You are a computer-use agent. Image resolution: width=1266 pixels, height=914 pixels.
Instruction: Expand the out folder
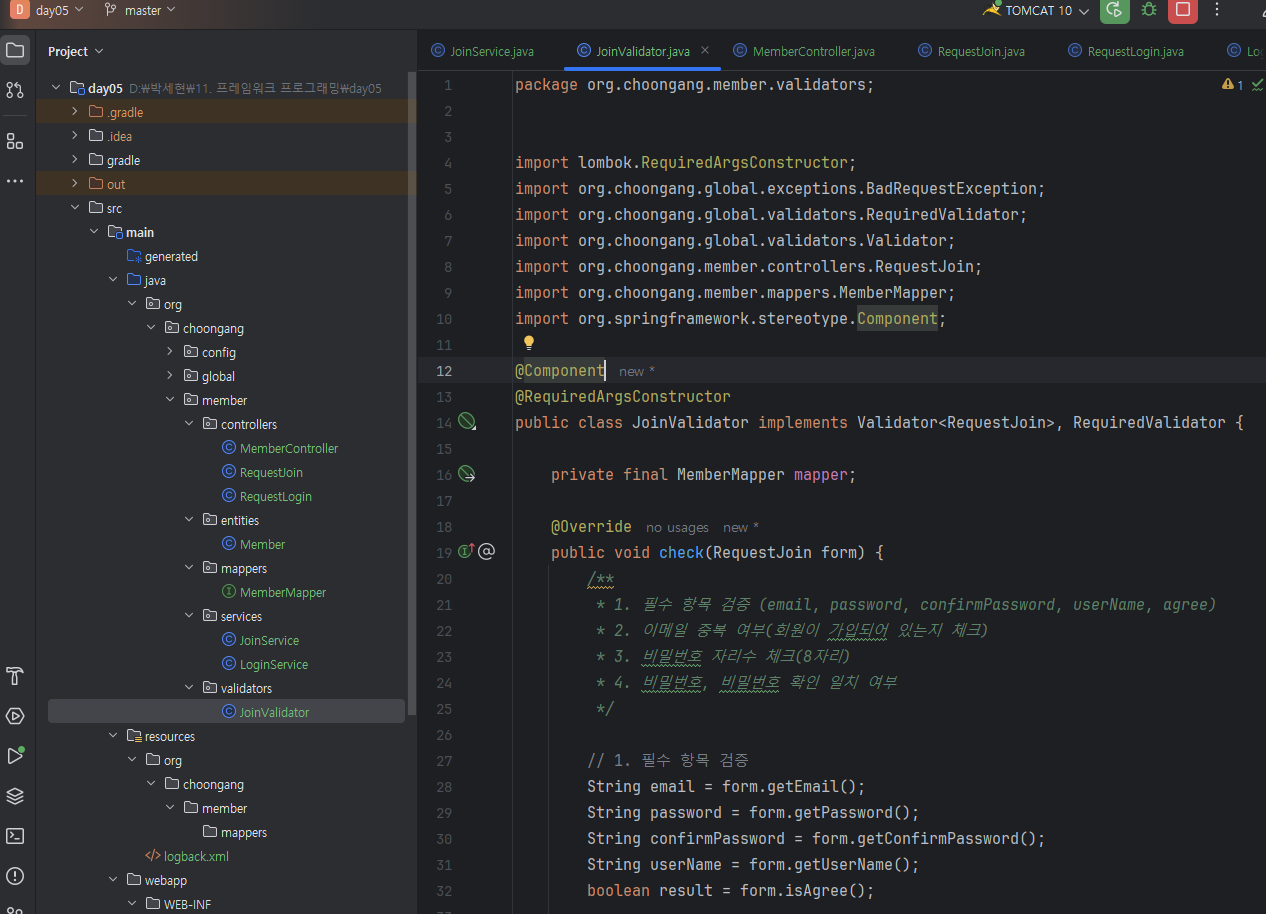[x=74, y=184]
